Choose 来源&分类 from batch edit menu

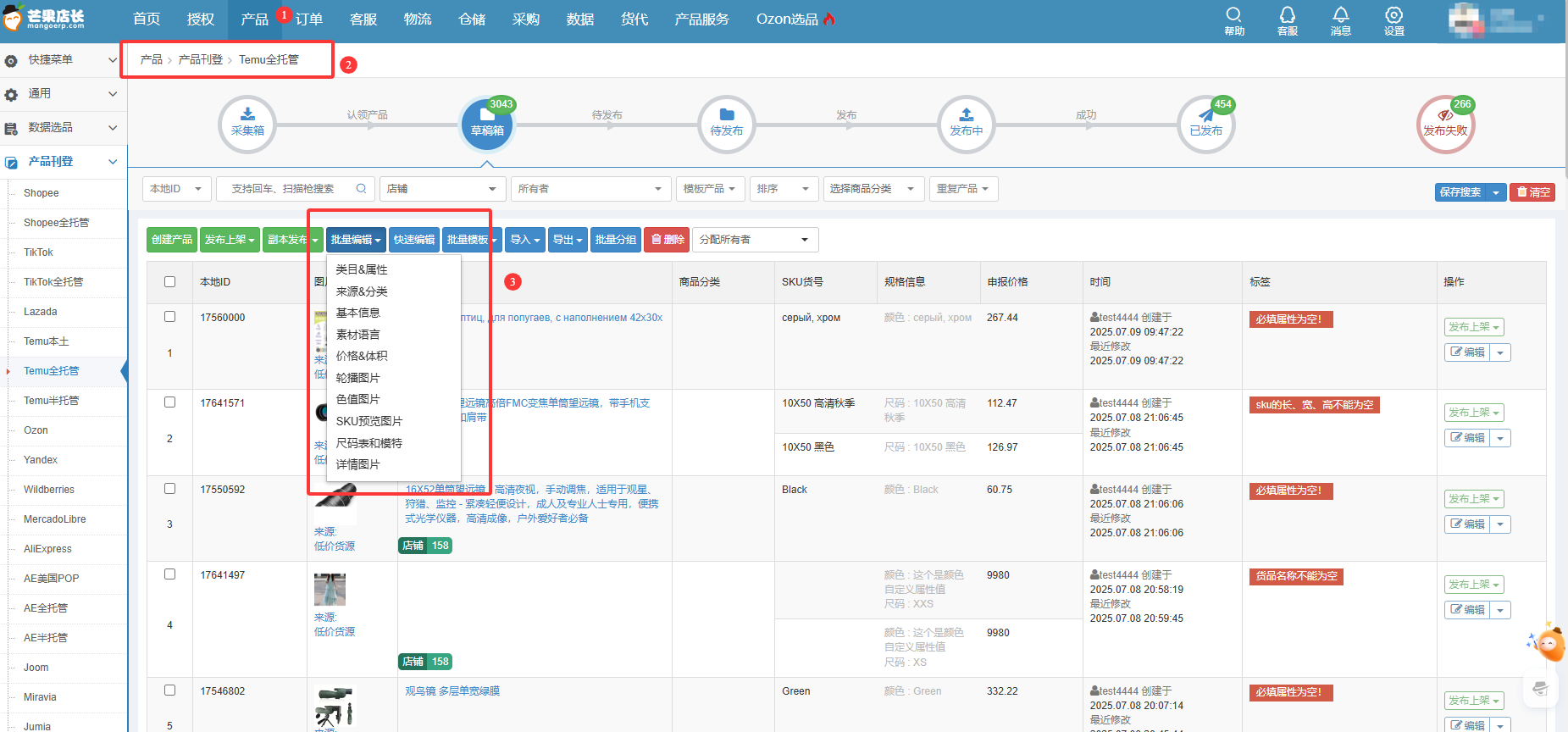(x=362, y=291)
